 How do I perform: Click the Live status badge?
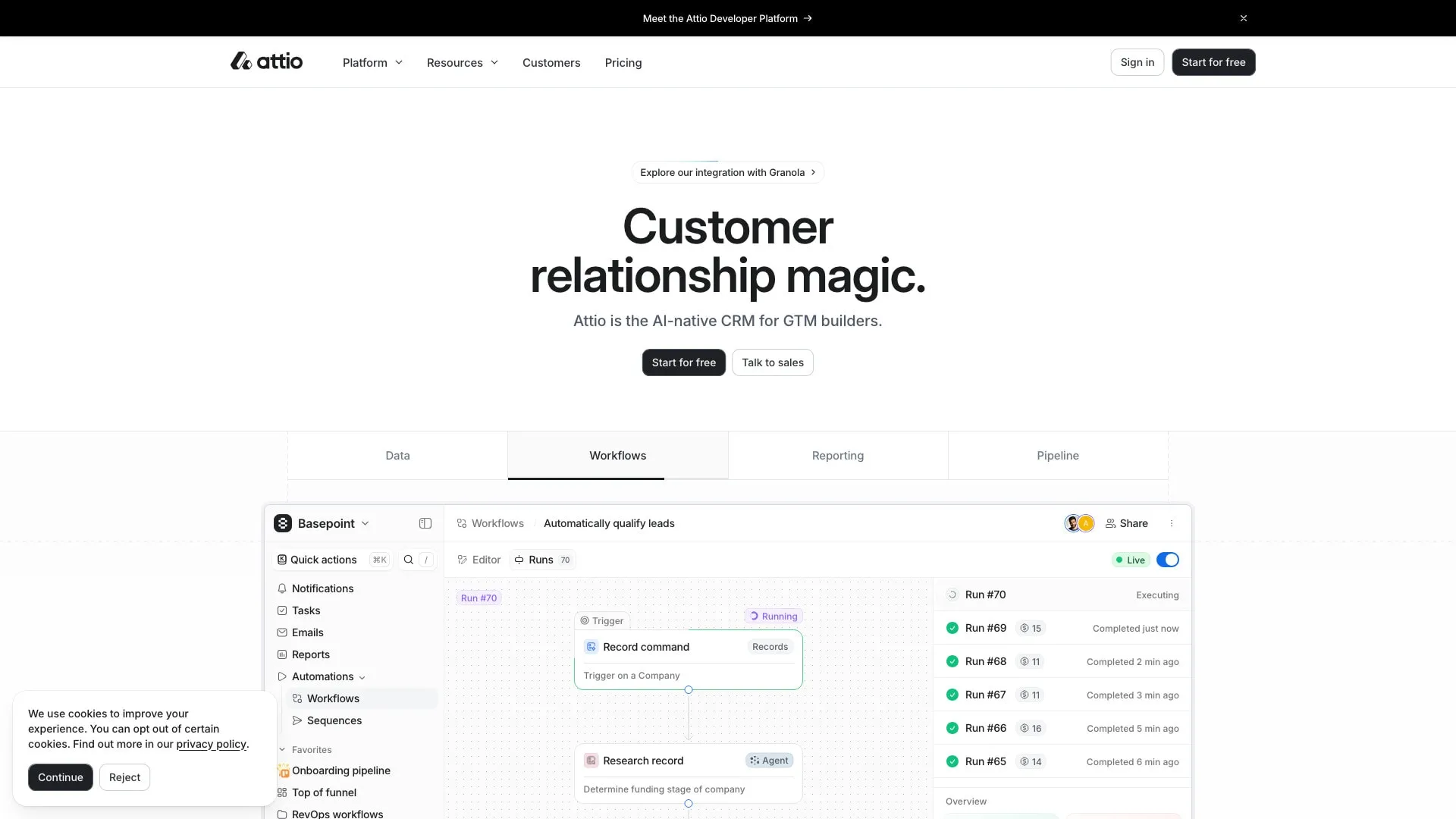coord(1131,560)
